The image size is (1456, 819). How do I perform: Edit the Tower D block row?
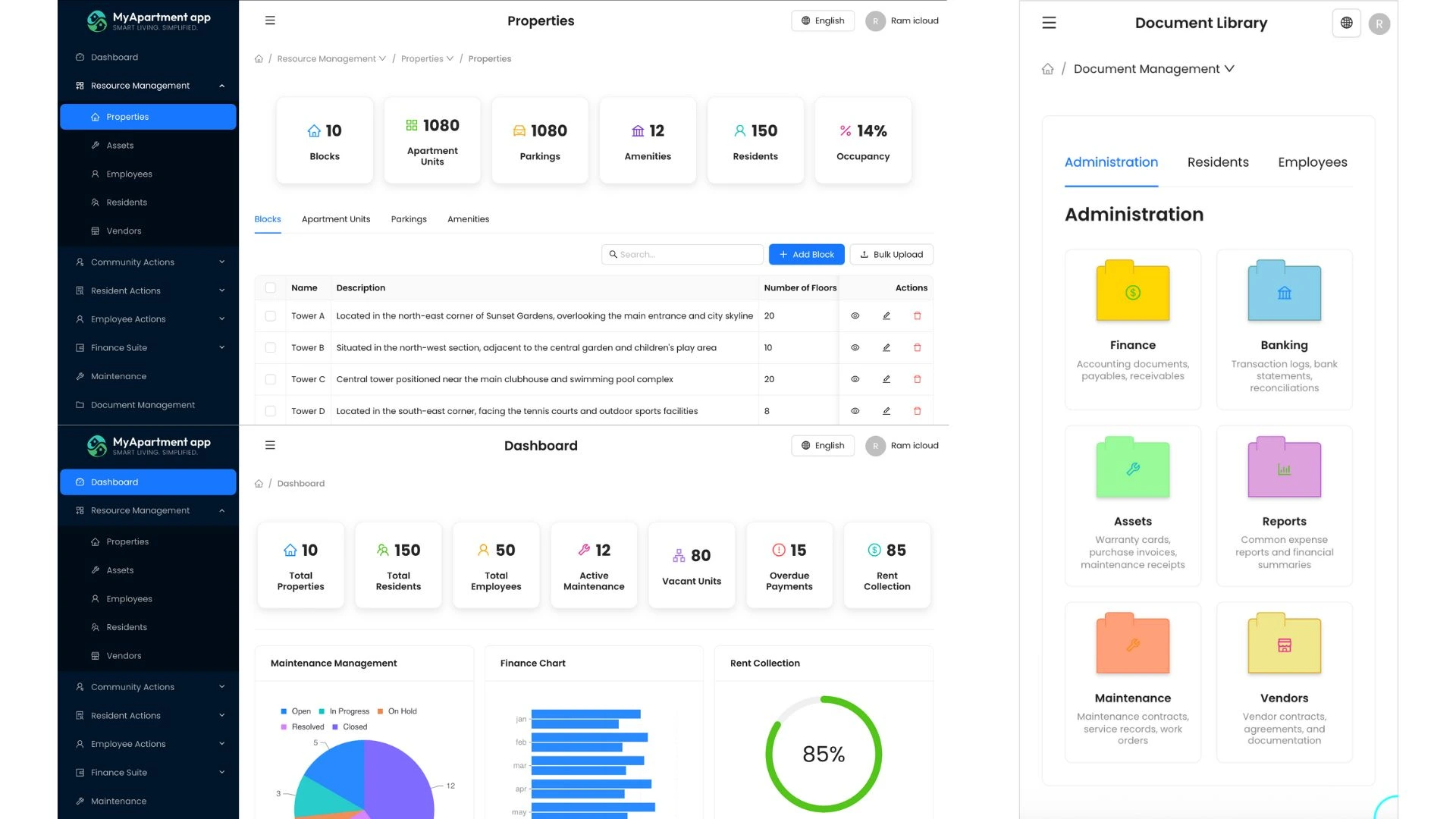[886, 411]
